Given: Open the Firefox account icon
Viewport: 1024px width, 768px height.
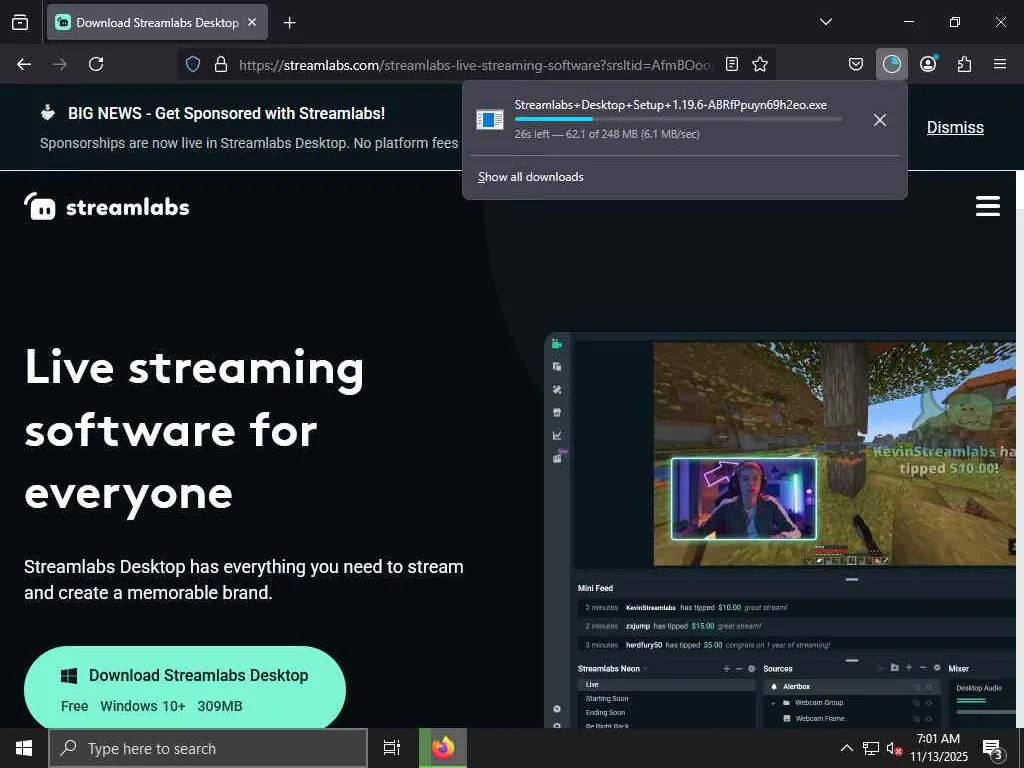Looking at the screenshot, I should pyautogui.click(x=928, y=64).
